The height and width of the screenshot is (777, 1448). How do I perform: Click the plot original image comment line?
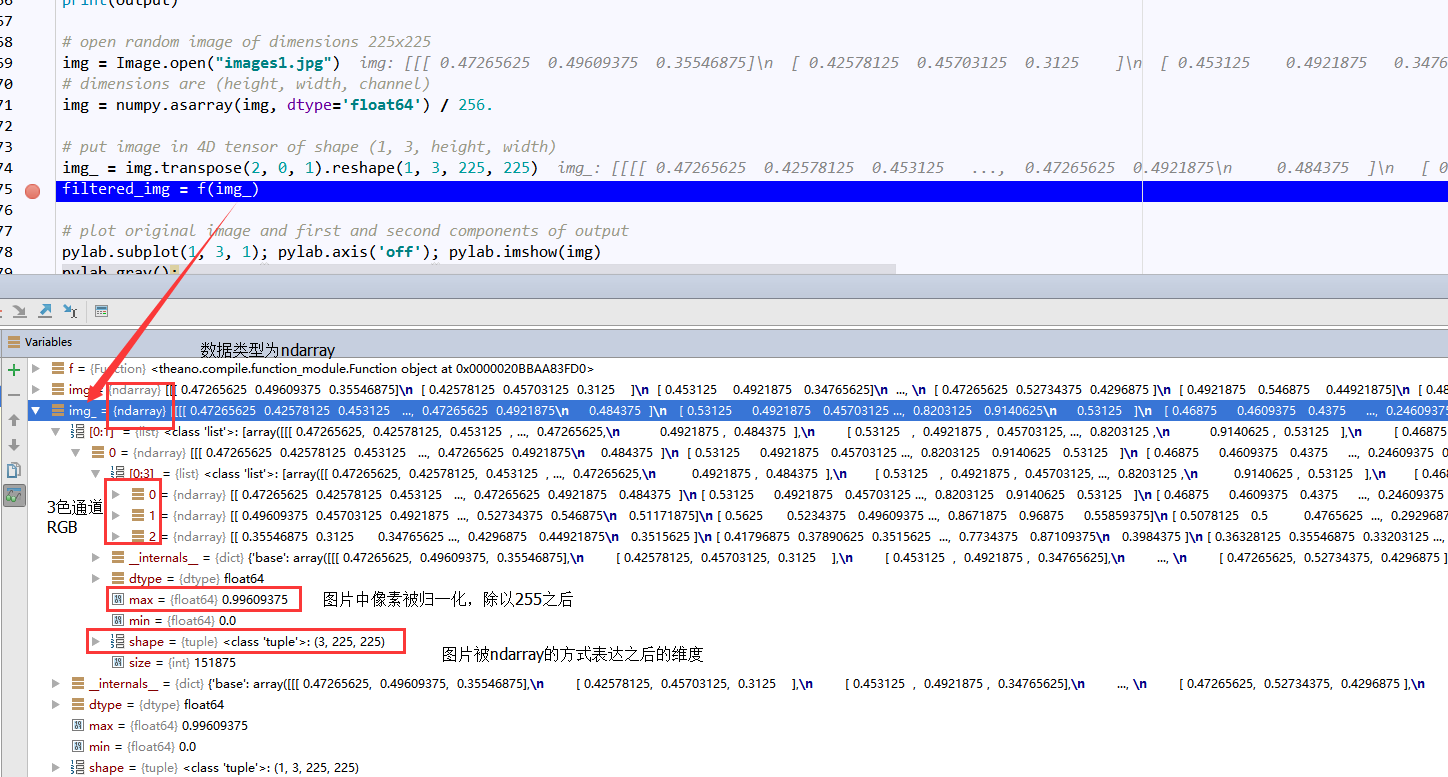[x=345, y=230]
